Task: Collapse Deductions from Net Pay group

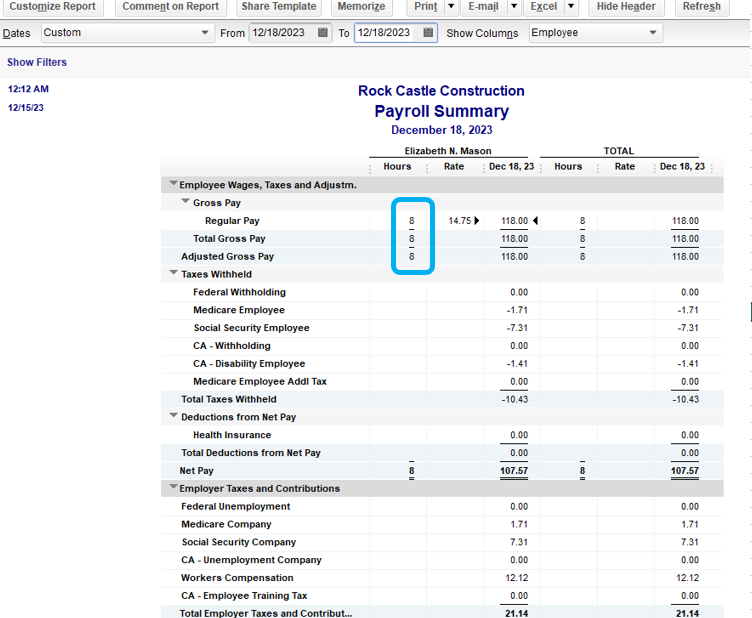Action: 173,416
